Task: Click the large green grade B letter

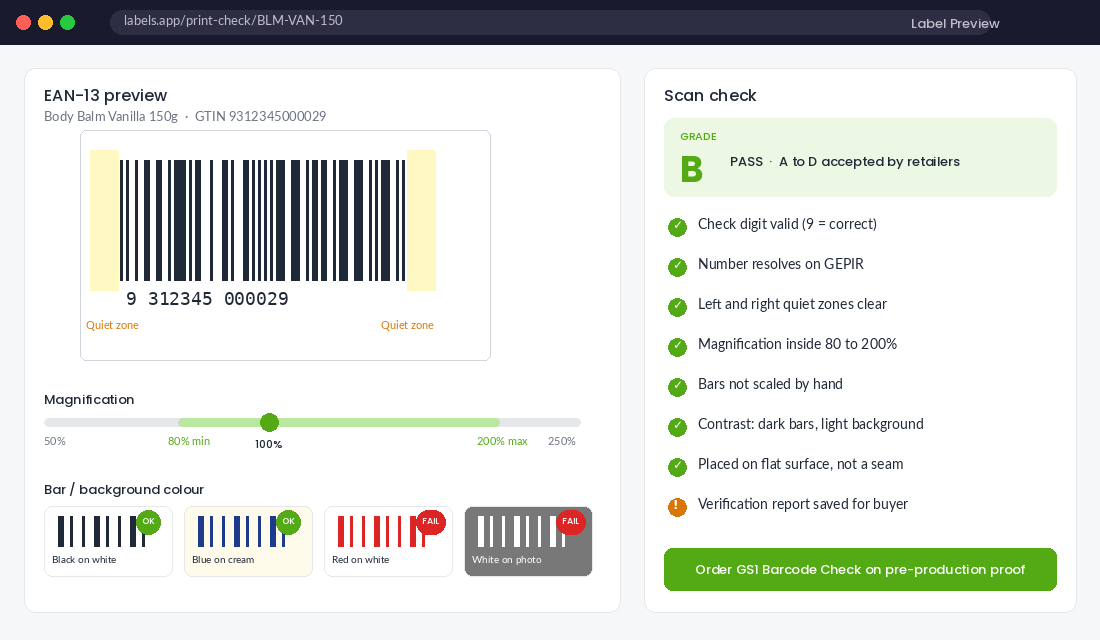Action: click(692, 169)
